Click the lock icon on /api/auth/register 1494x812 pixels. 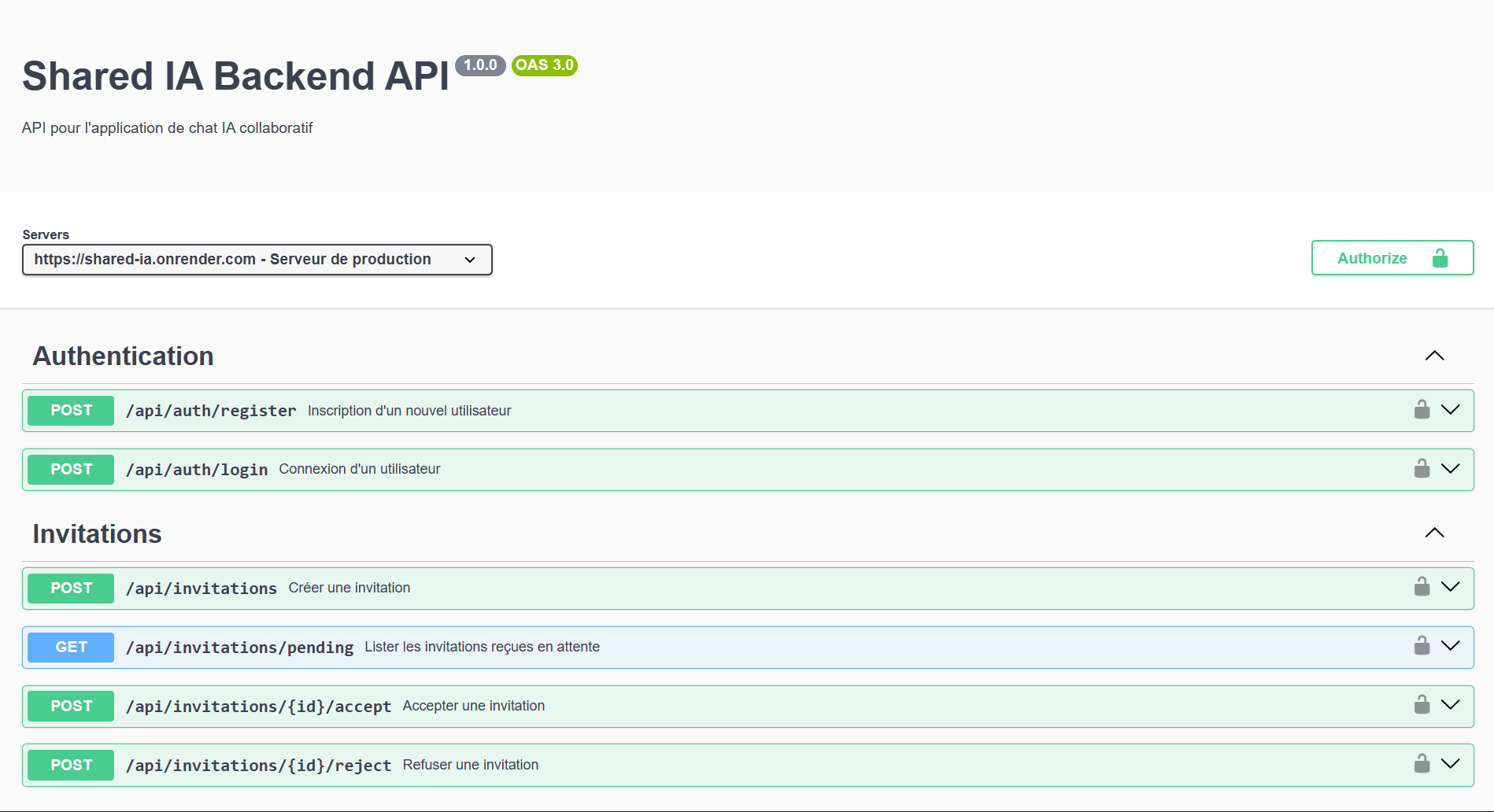(1422, 409)
